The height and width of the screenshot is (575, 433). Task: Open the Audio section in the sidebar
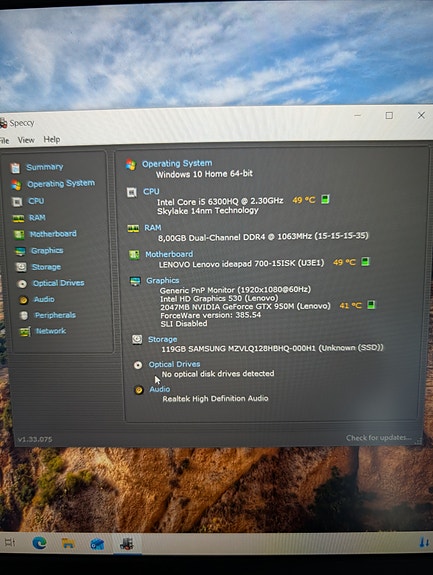tap(44, 299)
